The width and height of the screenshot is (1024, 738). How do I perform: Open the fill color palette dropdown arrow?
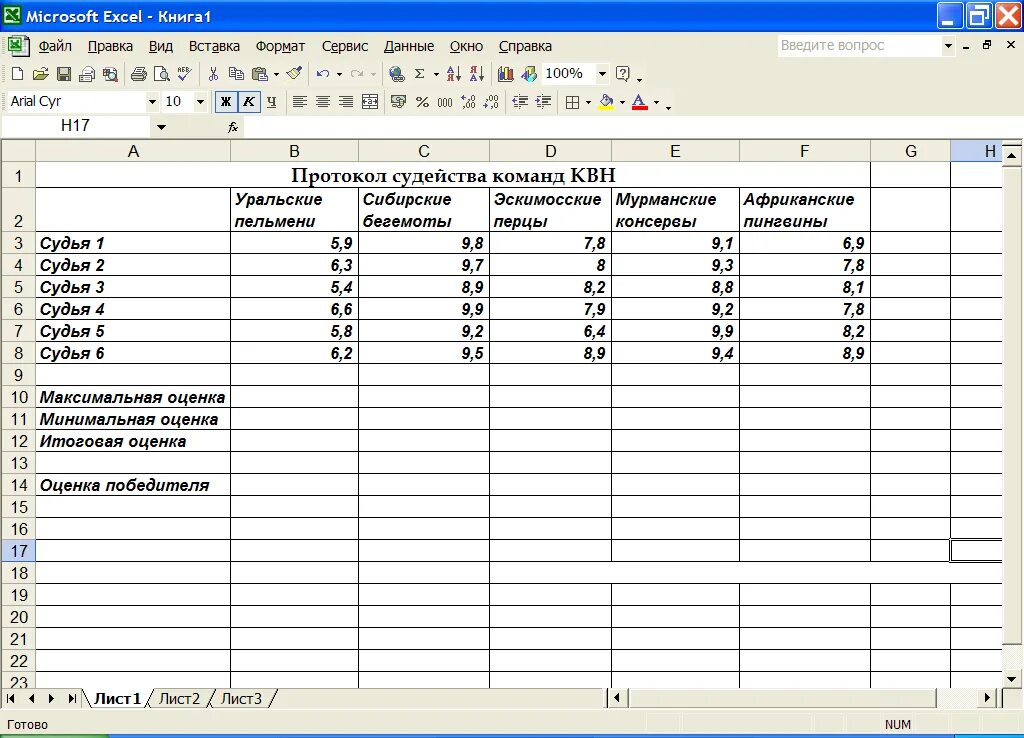pos(622,103)
